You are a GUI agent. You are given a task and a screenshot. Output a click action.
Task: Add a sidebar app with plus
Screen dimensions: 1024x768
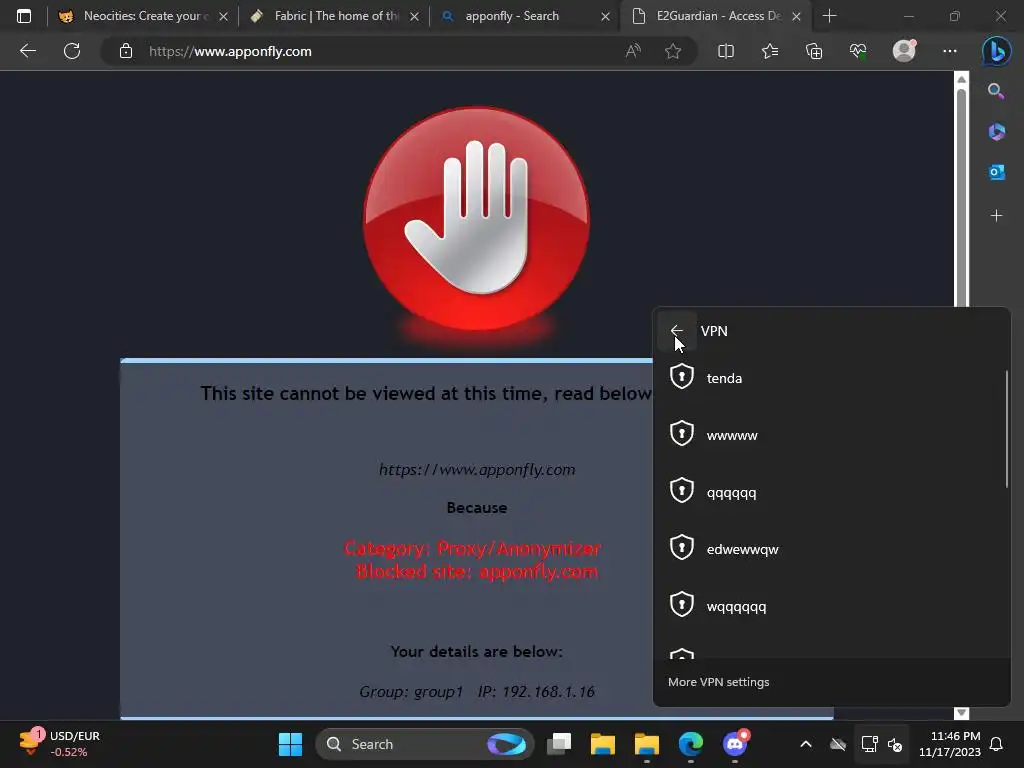point(996,216)
